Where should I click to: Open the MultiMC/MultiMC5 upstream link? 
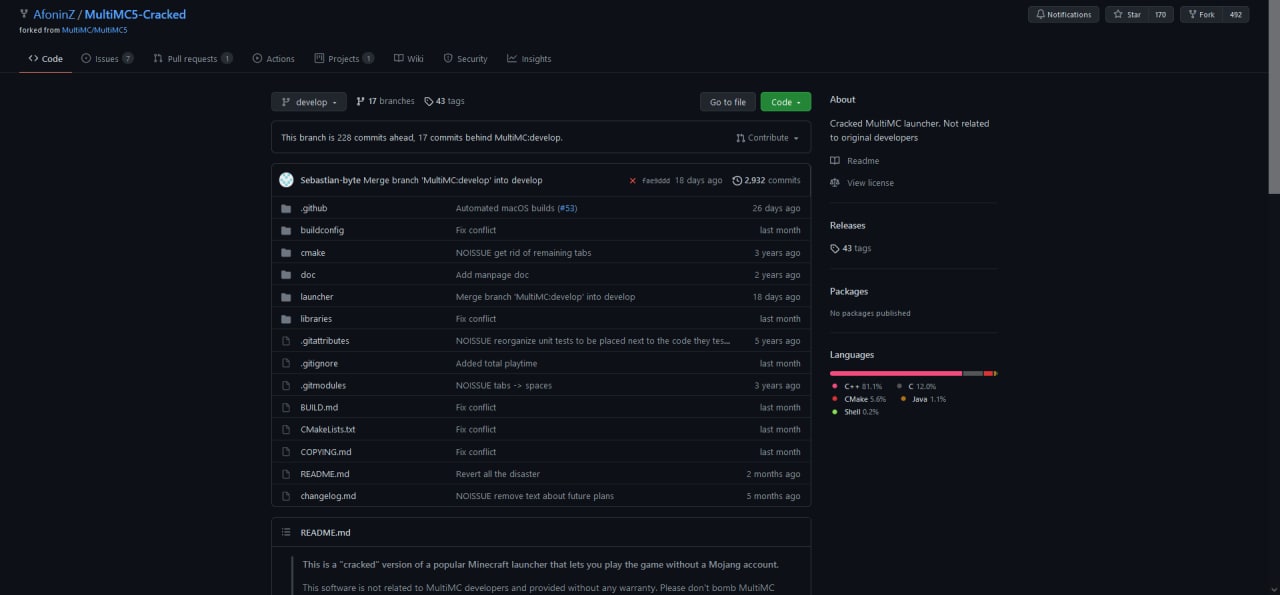pyautogui.click(x=95, y=30)
